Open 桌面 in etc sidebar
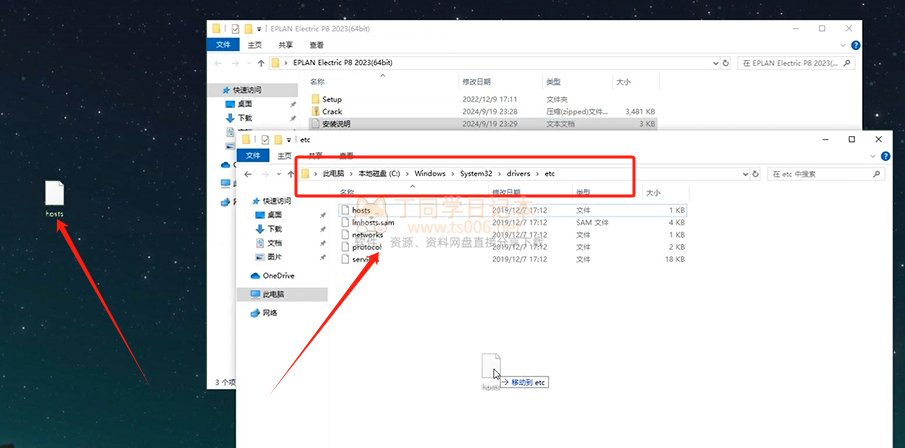 point(274,215)
